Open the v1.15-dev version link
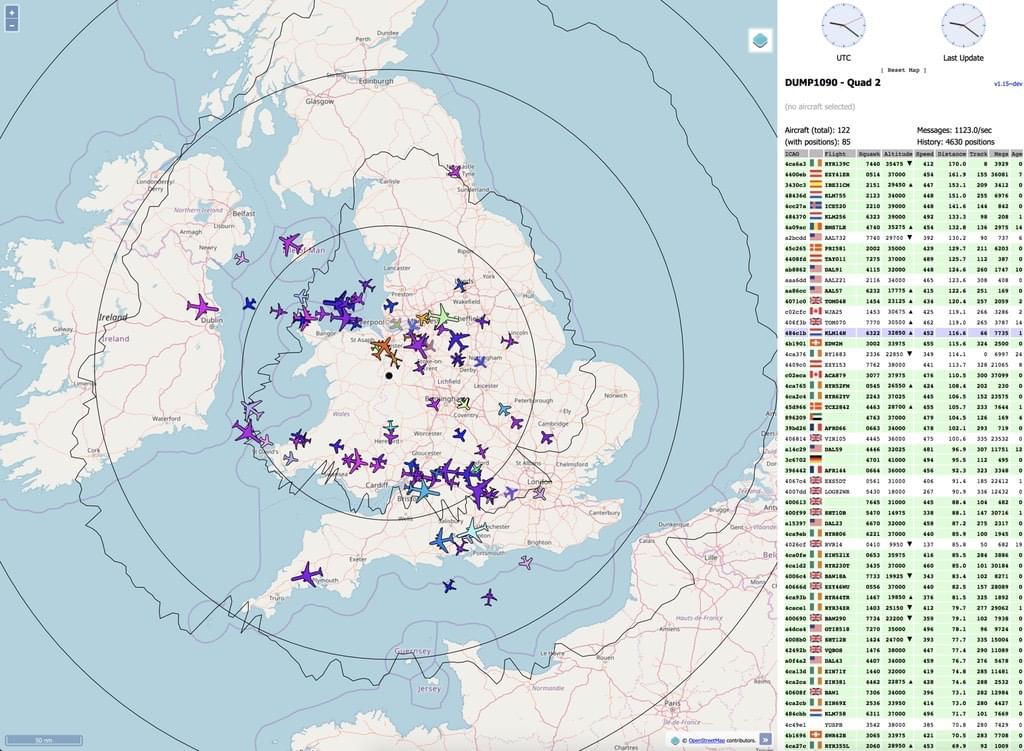1024x751 pixels. pos(1008,84)
